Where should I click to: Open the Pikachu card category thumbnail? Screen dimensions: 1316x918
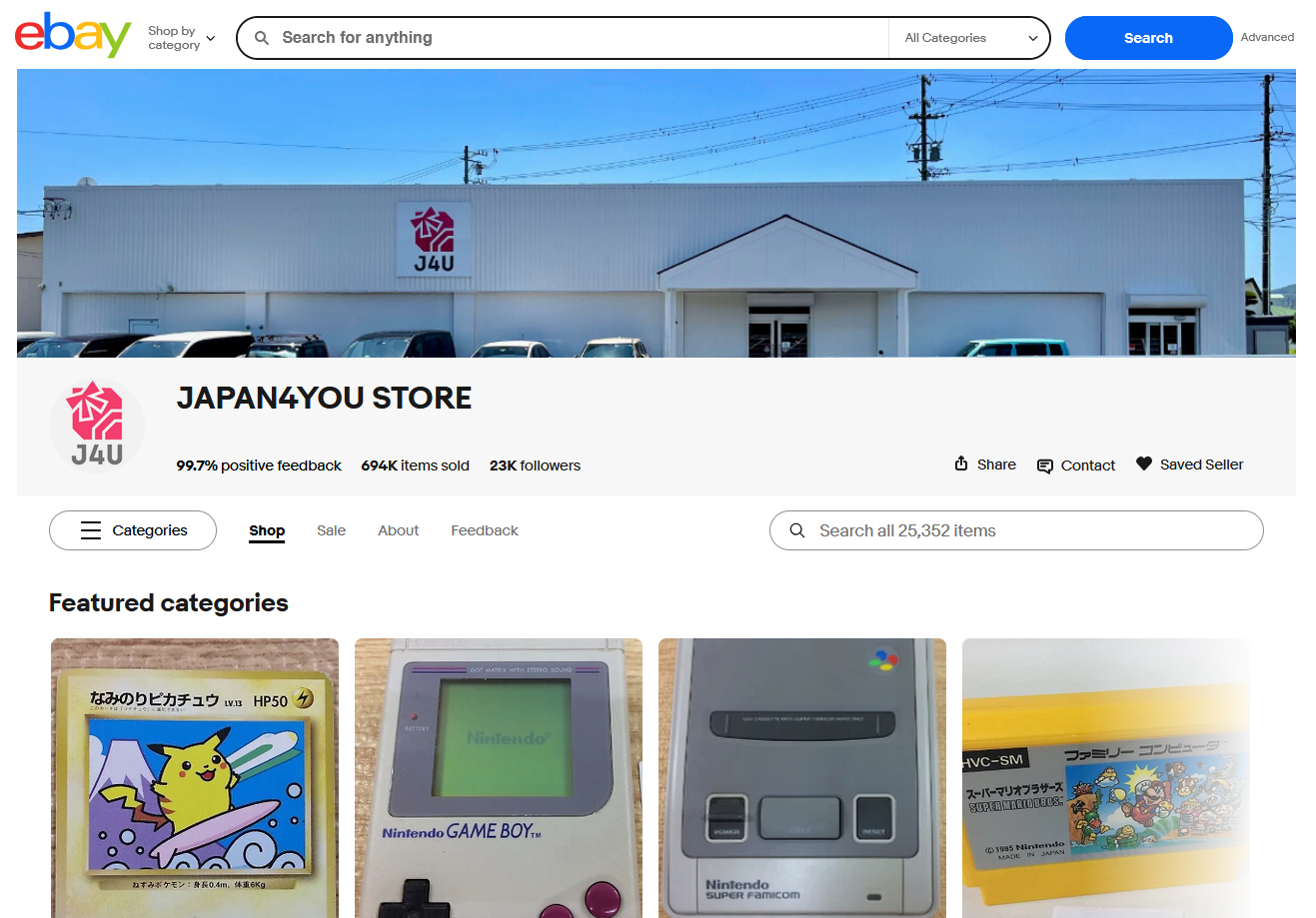tap(195, 778)
